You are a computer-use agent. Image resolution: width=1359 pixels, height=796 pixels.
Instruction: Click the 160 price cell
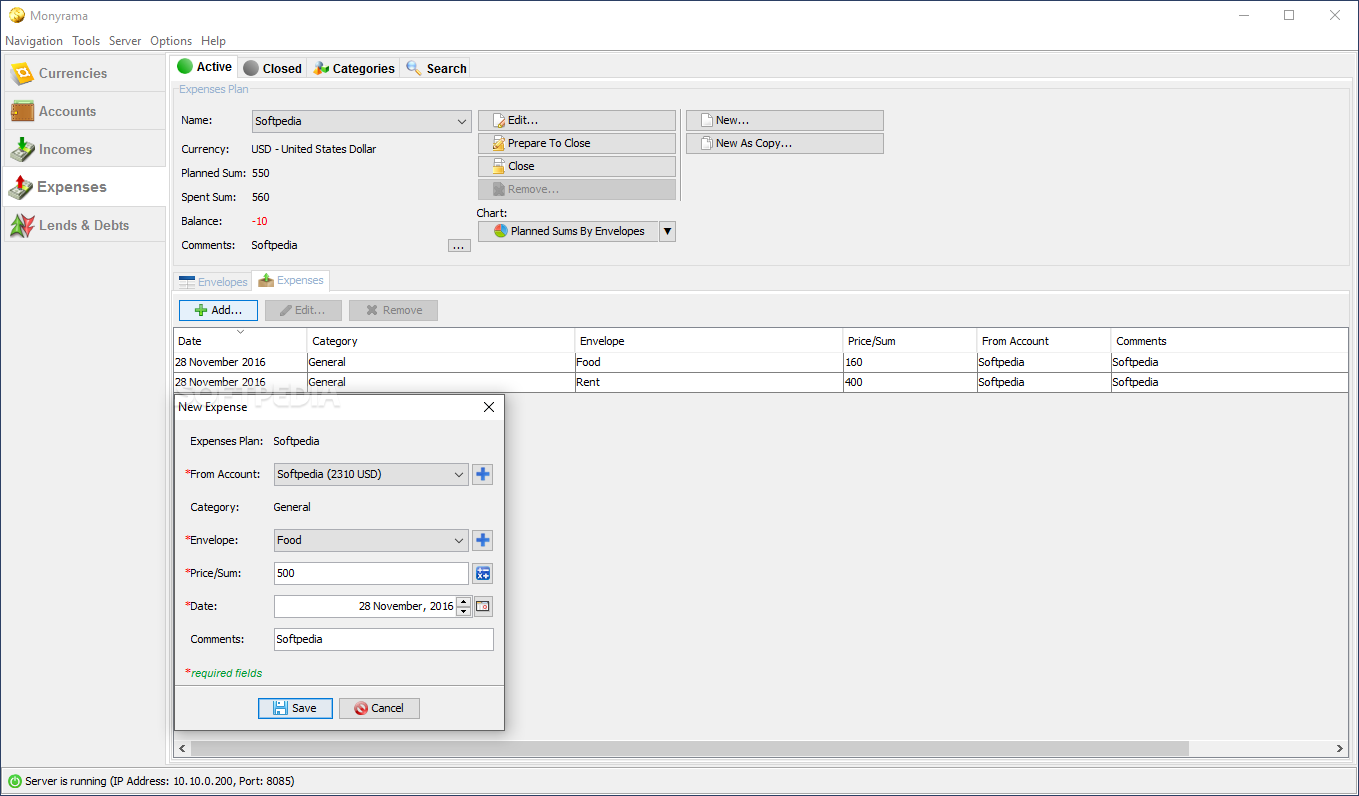910,362
